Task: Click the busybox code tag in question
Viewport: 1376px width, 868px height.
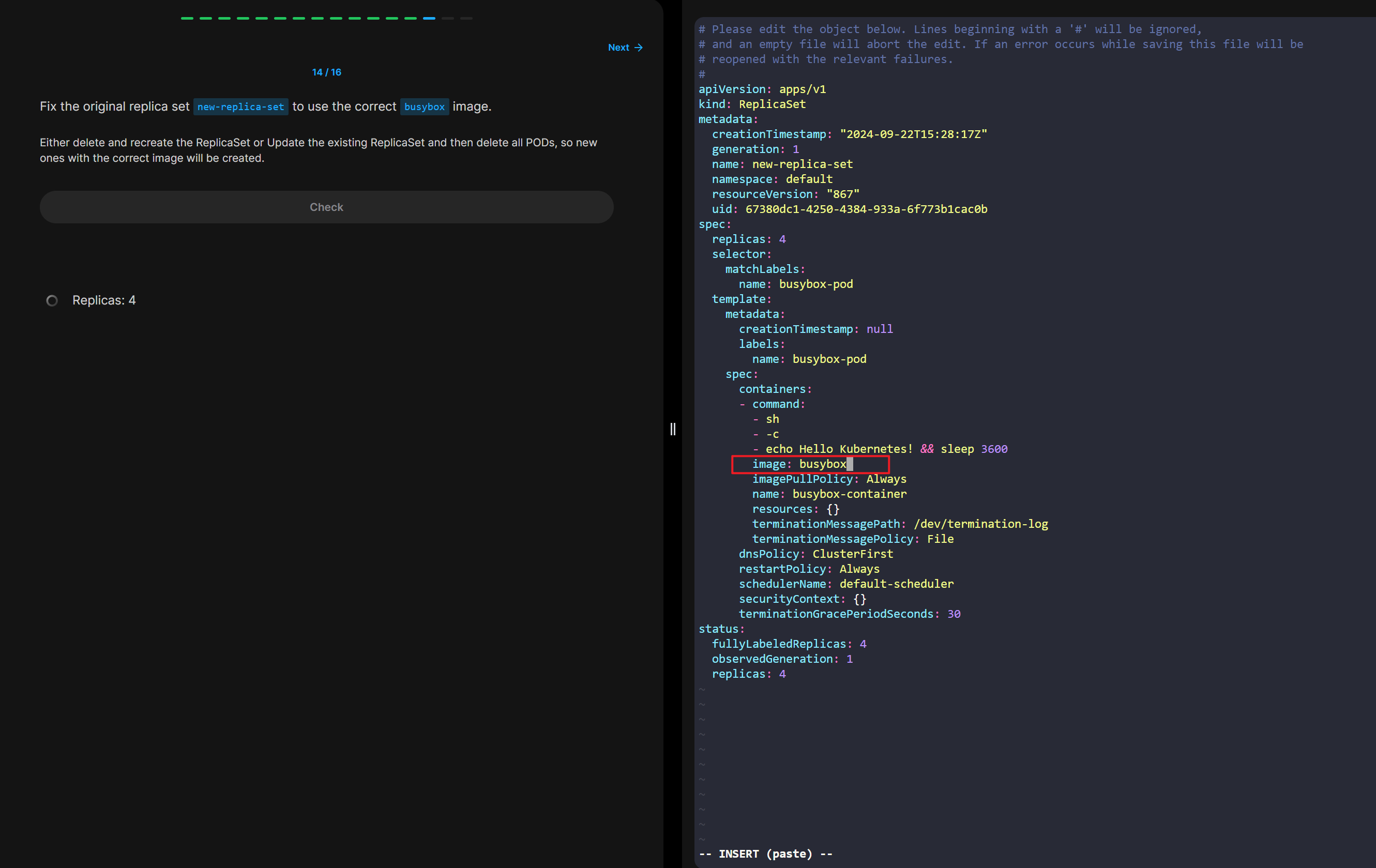Action: pyautogui.click(x=424, y=107)
